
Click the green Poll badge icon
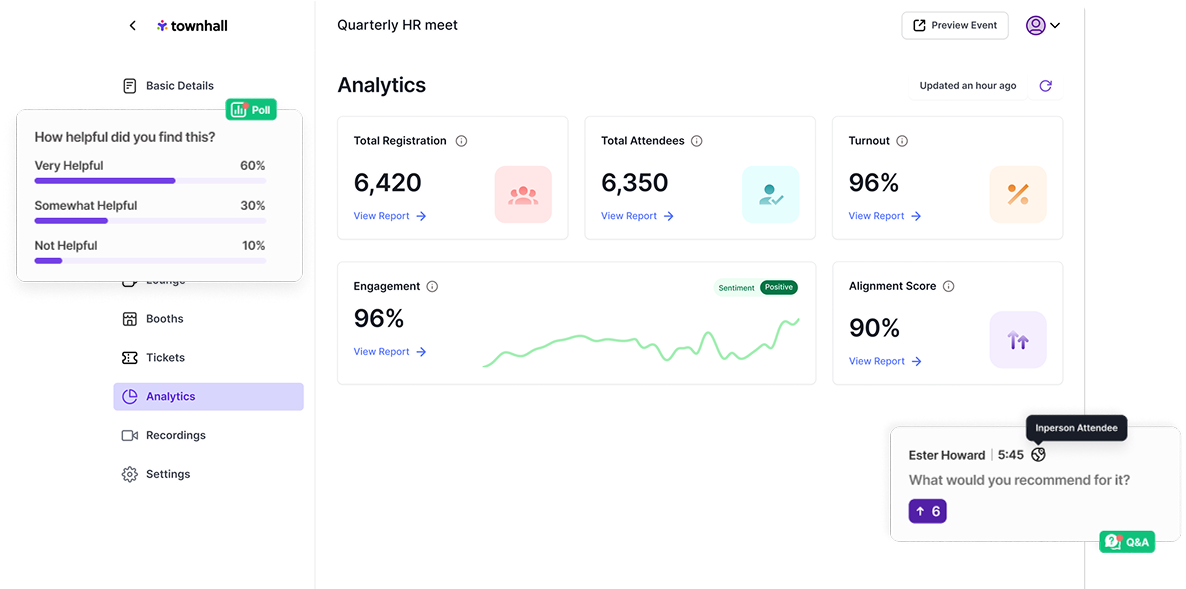point(250,110)
